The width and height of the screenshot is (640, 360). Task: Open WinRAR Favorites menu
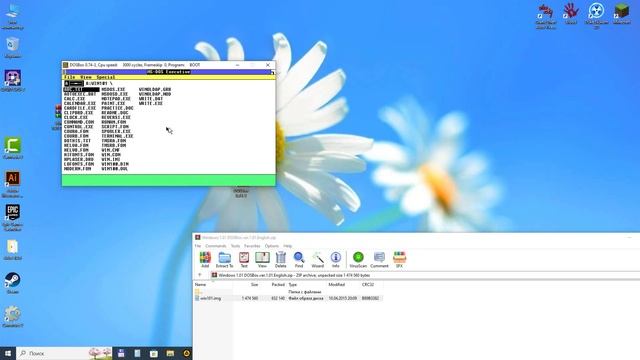coord(252,246)
